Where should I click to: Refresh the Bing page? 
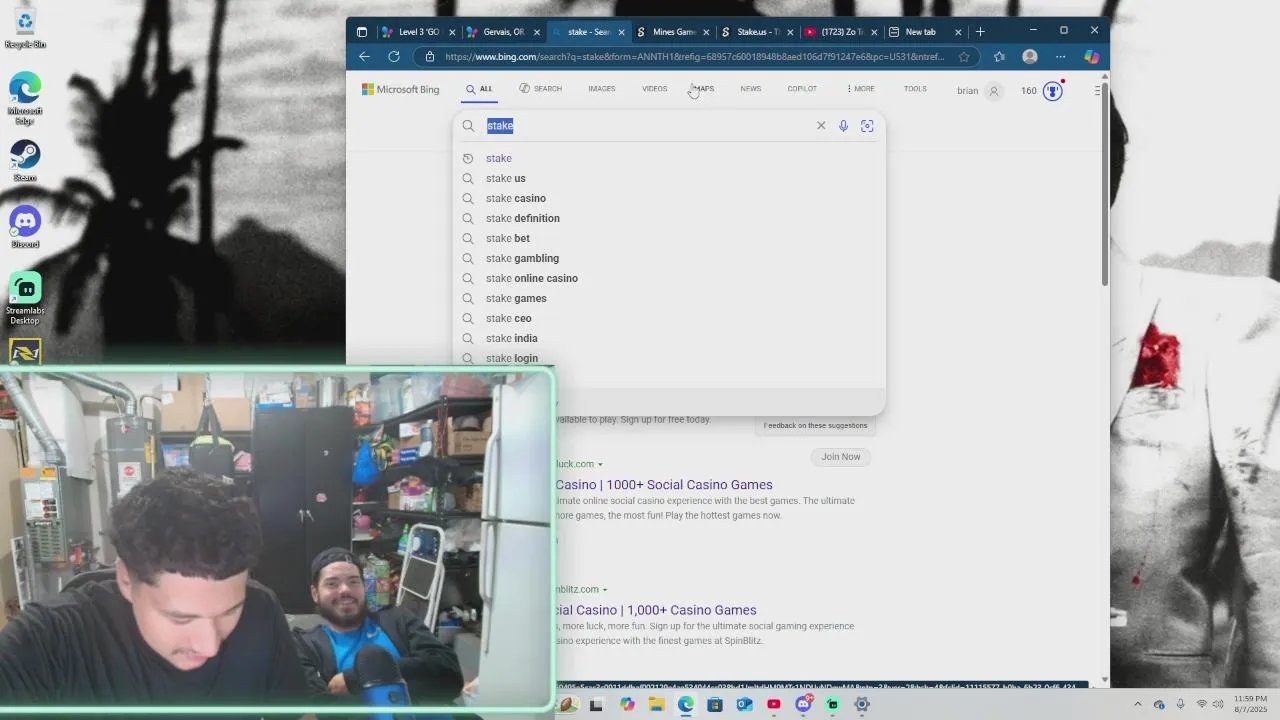pyautogui.click(x=394, y=57)
